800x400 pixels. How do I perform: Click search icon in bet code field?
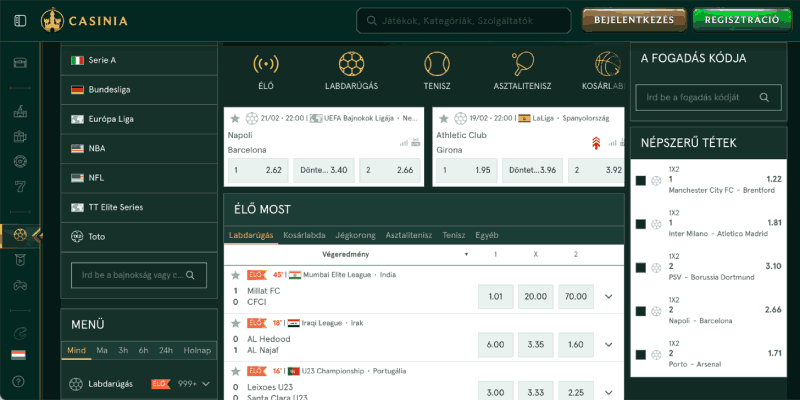click(764, 97)
